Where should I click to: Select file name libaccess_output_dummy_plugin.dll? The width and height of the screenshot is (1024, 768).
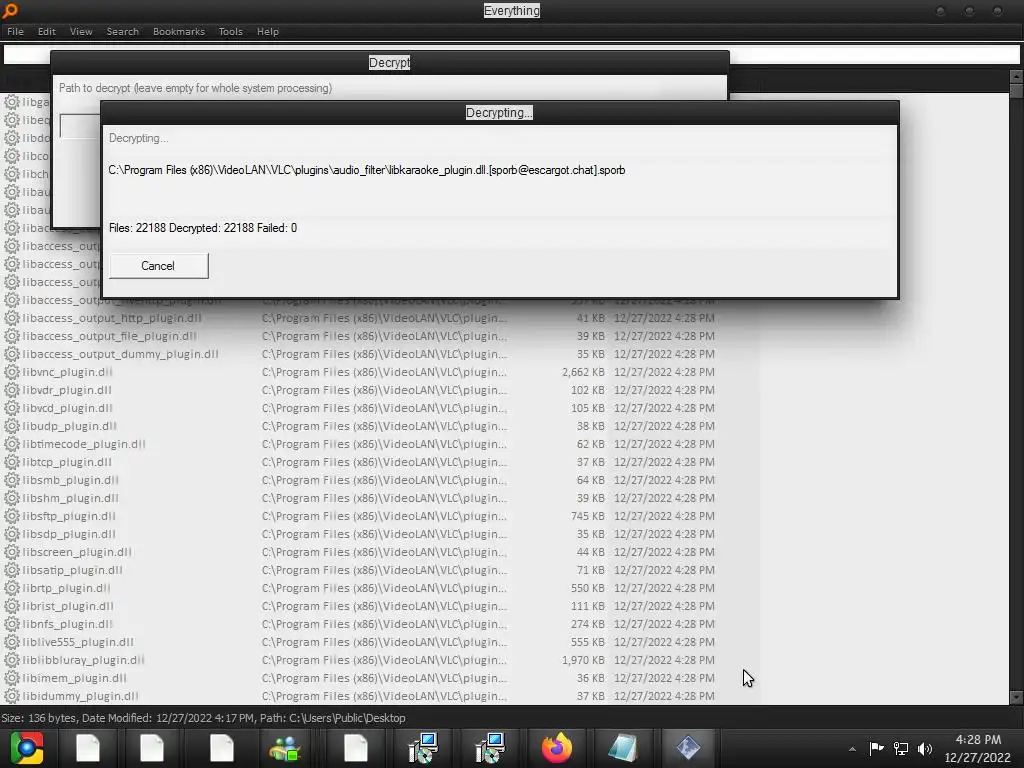[x=120, y=354]
